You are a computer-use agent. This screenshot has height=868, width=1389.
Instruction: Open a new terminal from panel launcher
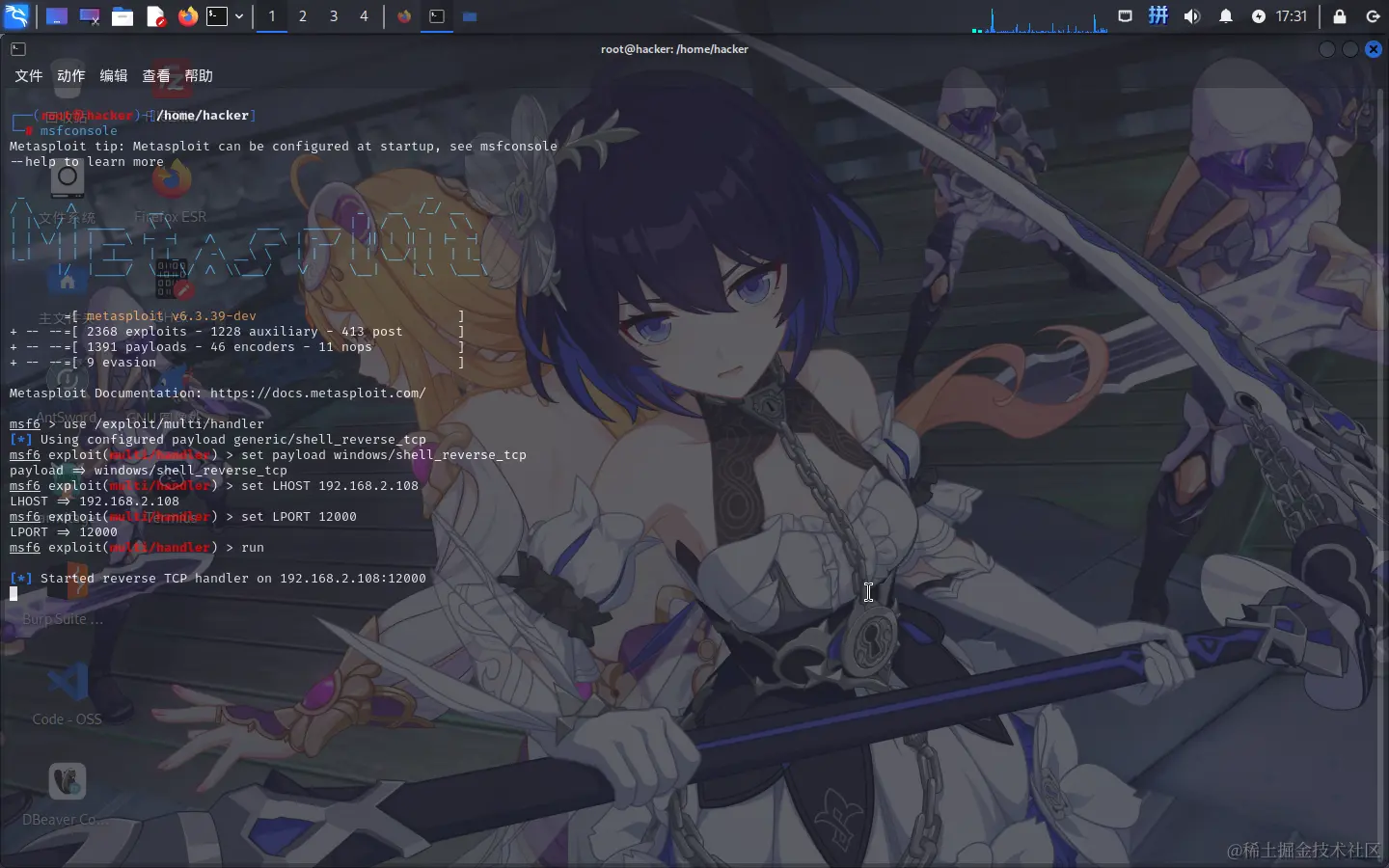pyautogui.click(x=217, y=16)
